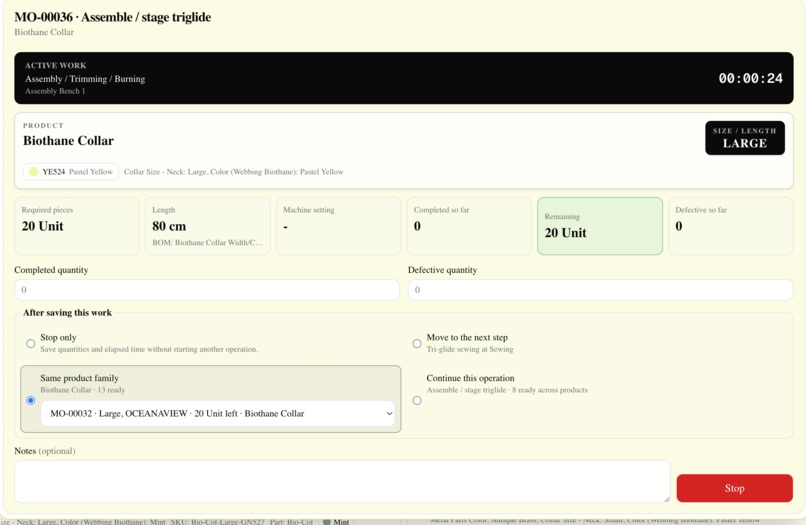The image size is (806, 525).
Task: Select the Stop only radio option
Action: point(31,343)
